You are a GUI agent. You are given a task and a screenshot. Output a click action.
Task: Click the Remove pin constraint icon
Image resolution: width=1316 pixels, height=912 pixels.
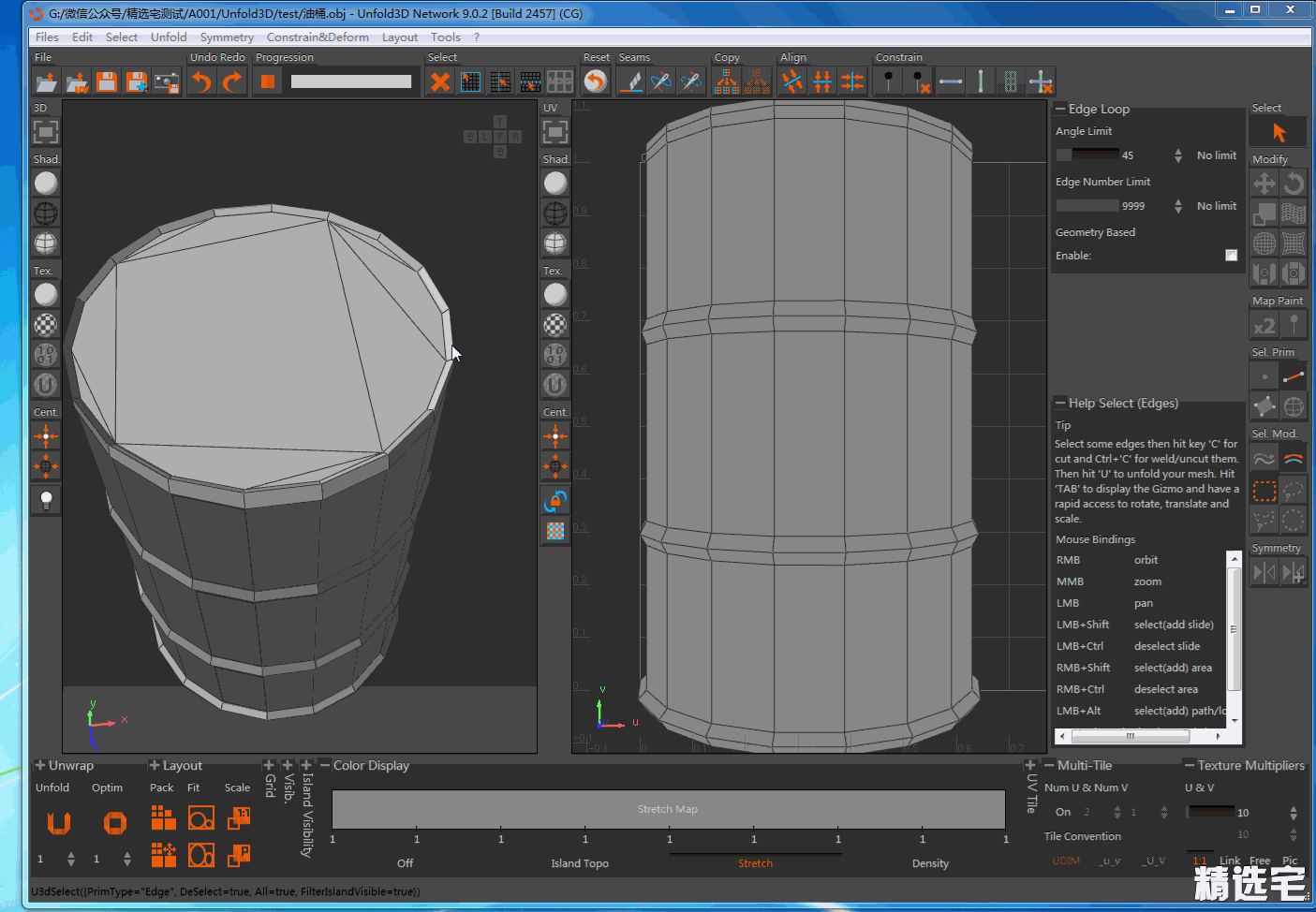[x=919, y=82]
